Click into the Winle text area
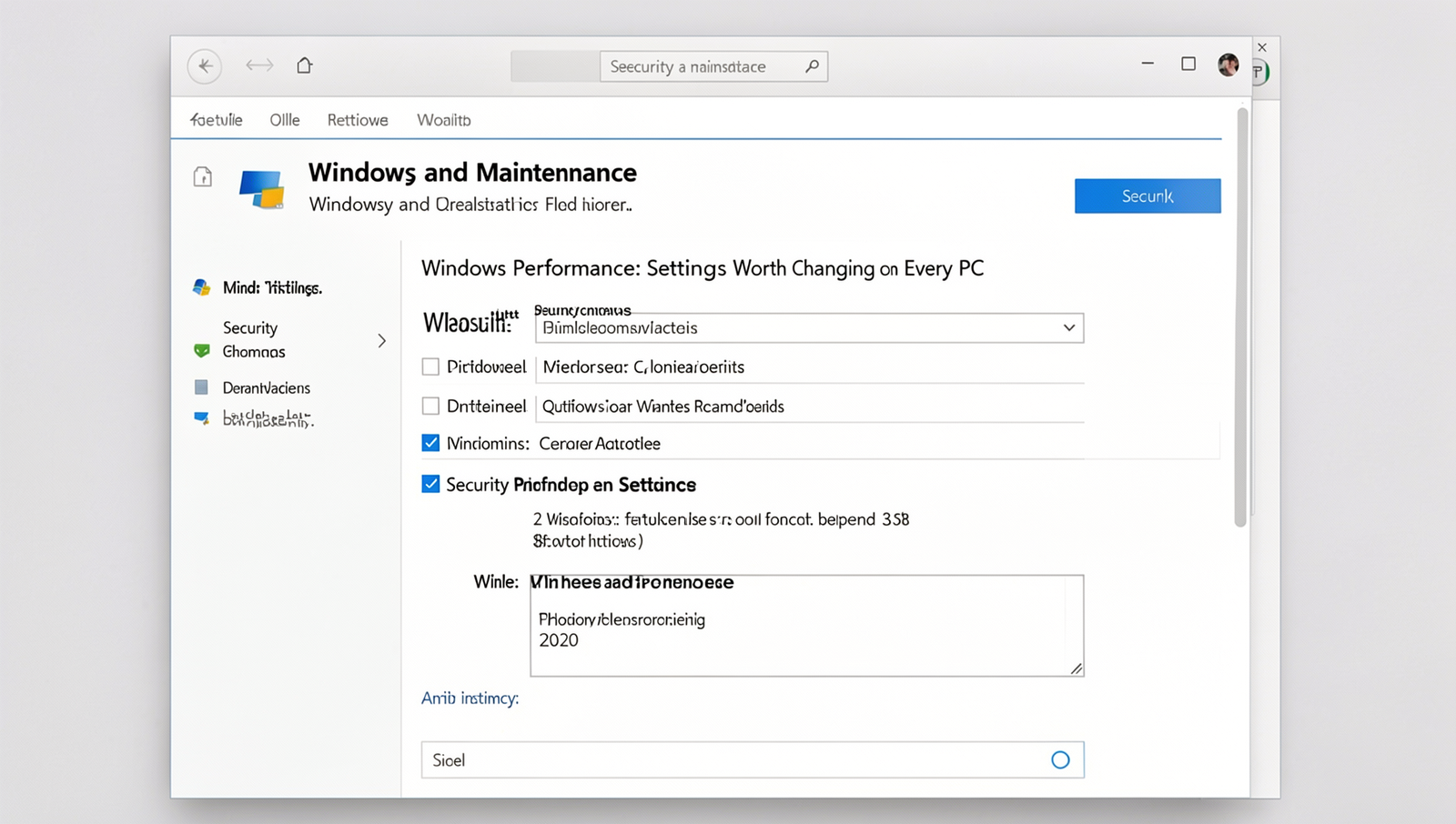 click(x=807, y=626)
